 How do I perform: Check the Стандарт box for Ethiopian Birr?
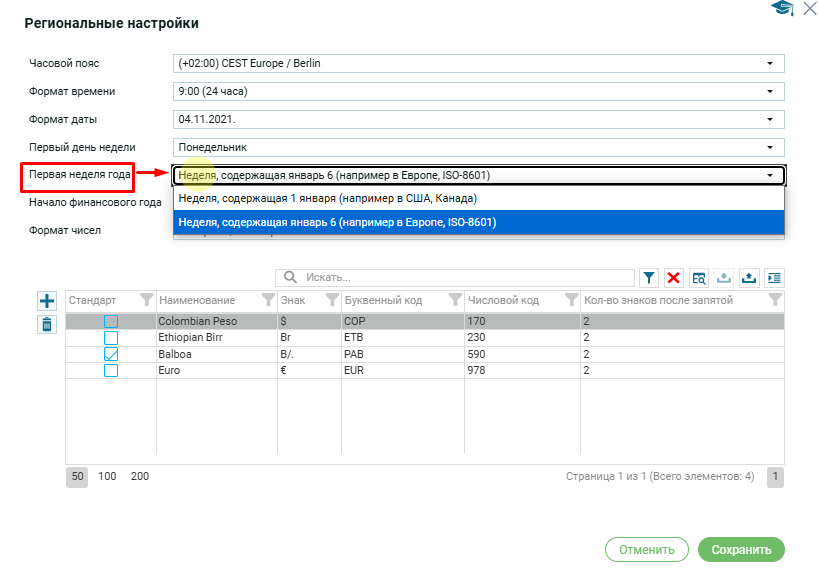click(111, 338)
